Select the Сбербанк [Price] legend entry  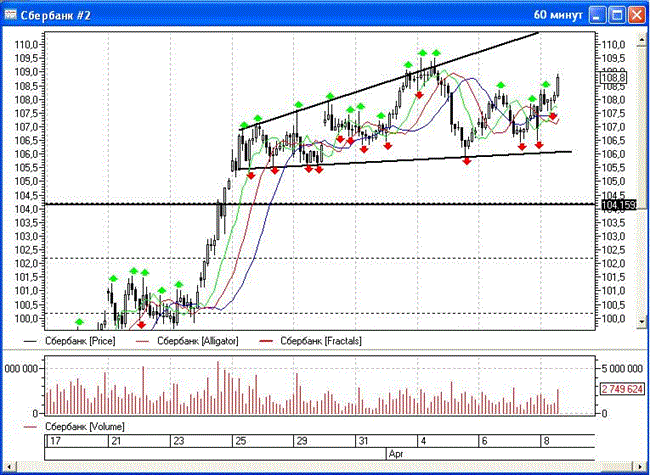[x=80, y=341]
